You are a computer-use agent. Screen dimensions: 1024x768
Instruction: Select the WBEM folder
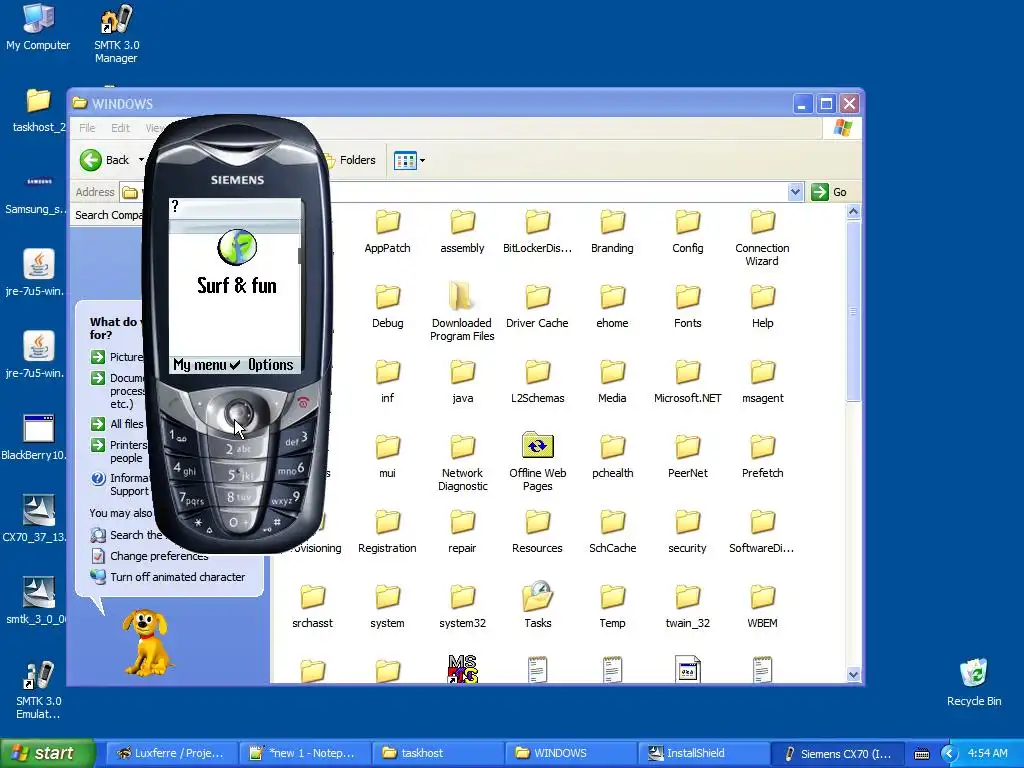click(x=762, y=607)
